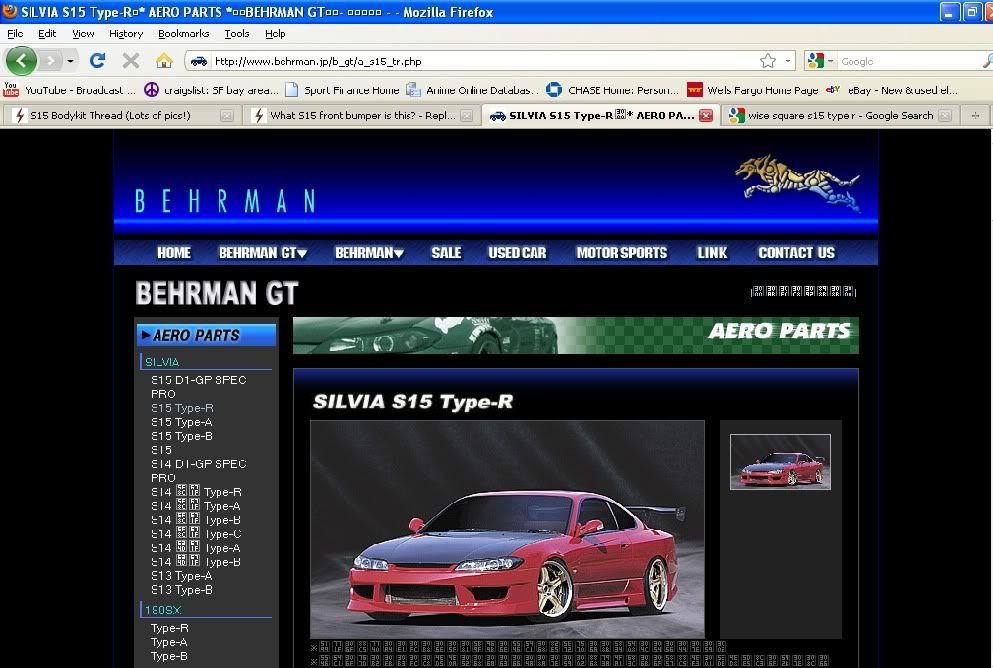Open CHASE Home bookmark
The height and width of the screenshot is (668, 993).
tap(612, 90)
